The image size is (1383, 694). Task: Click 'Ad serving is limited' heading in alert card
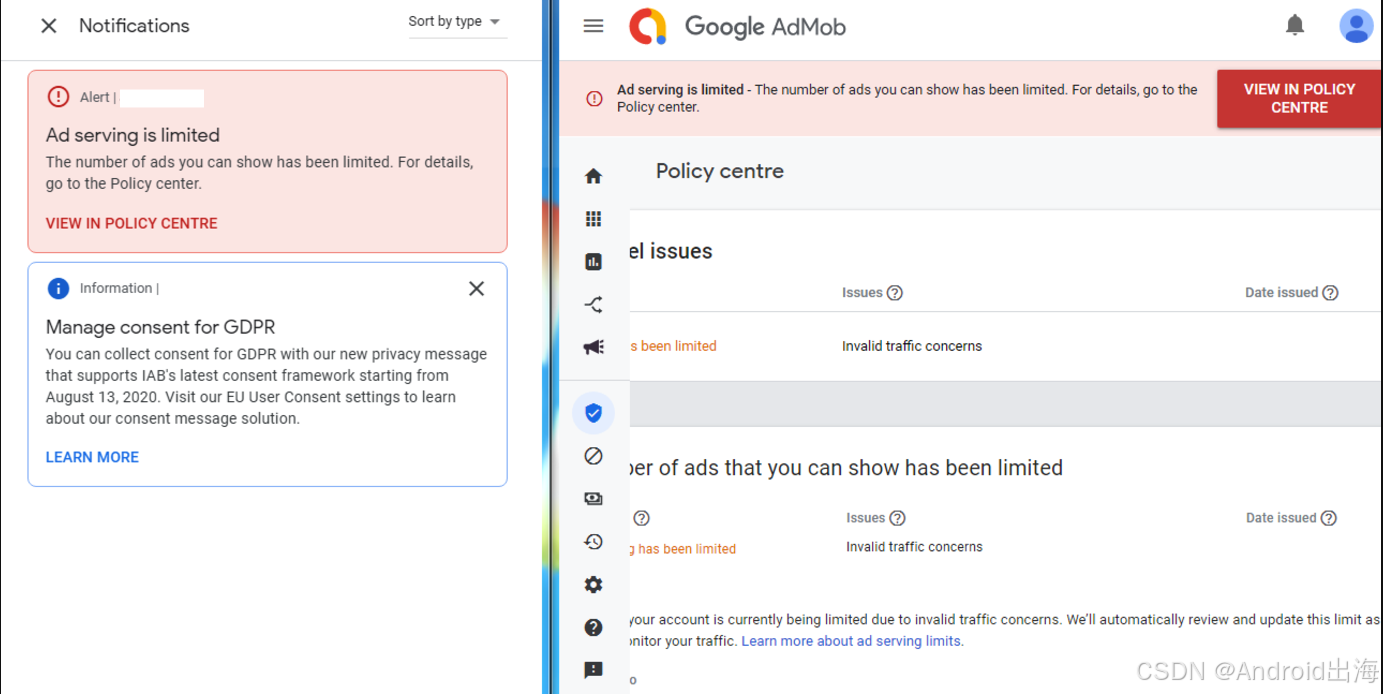pyautogui.click(x=133, y=135)
